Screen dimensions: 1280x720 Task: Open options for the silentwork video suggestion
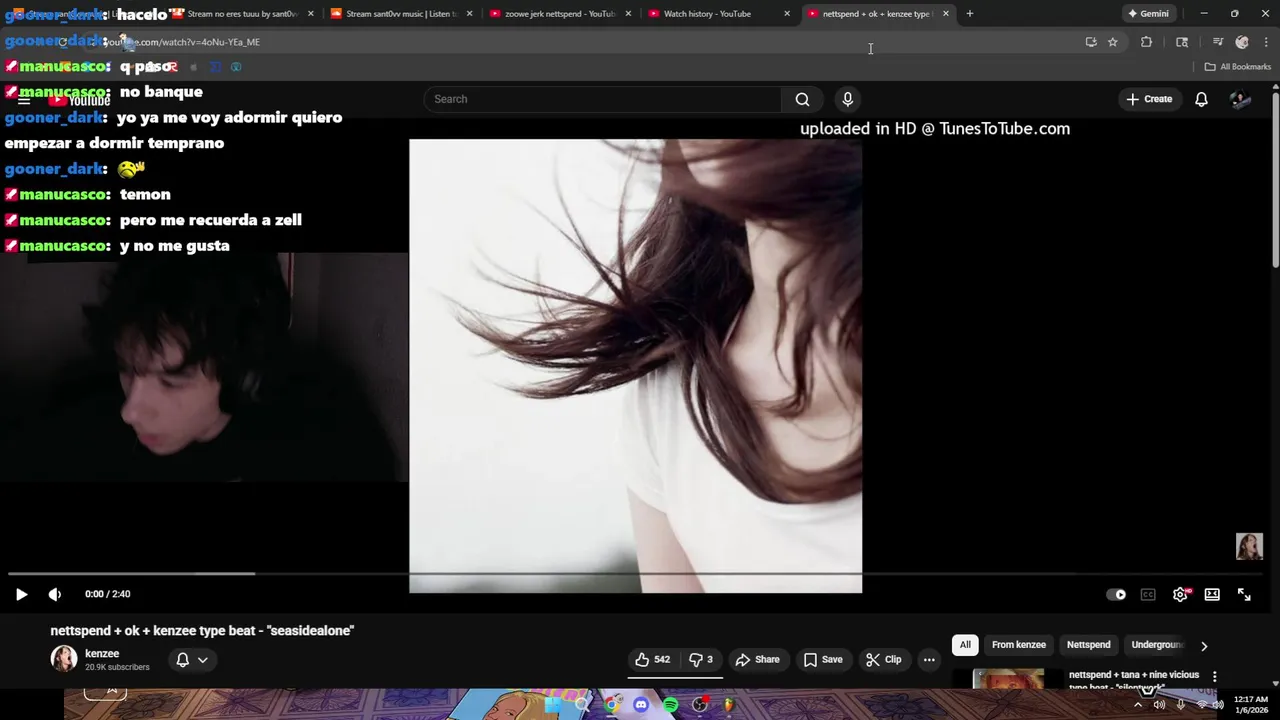(x=1215, y=677)
